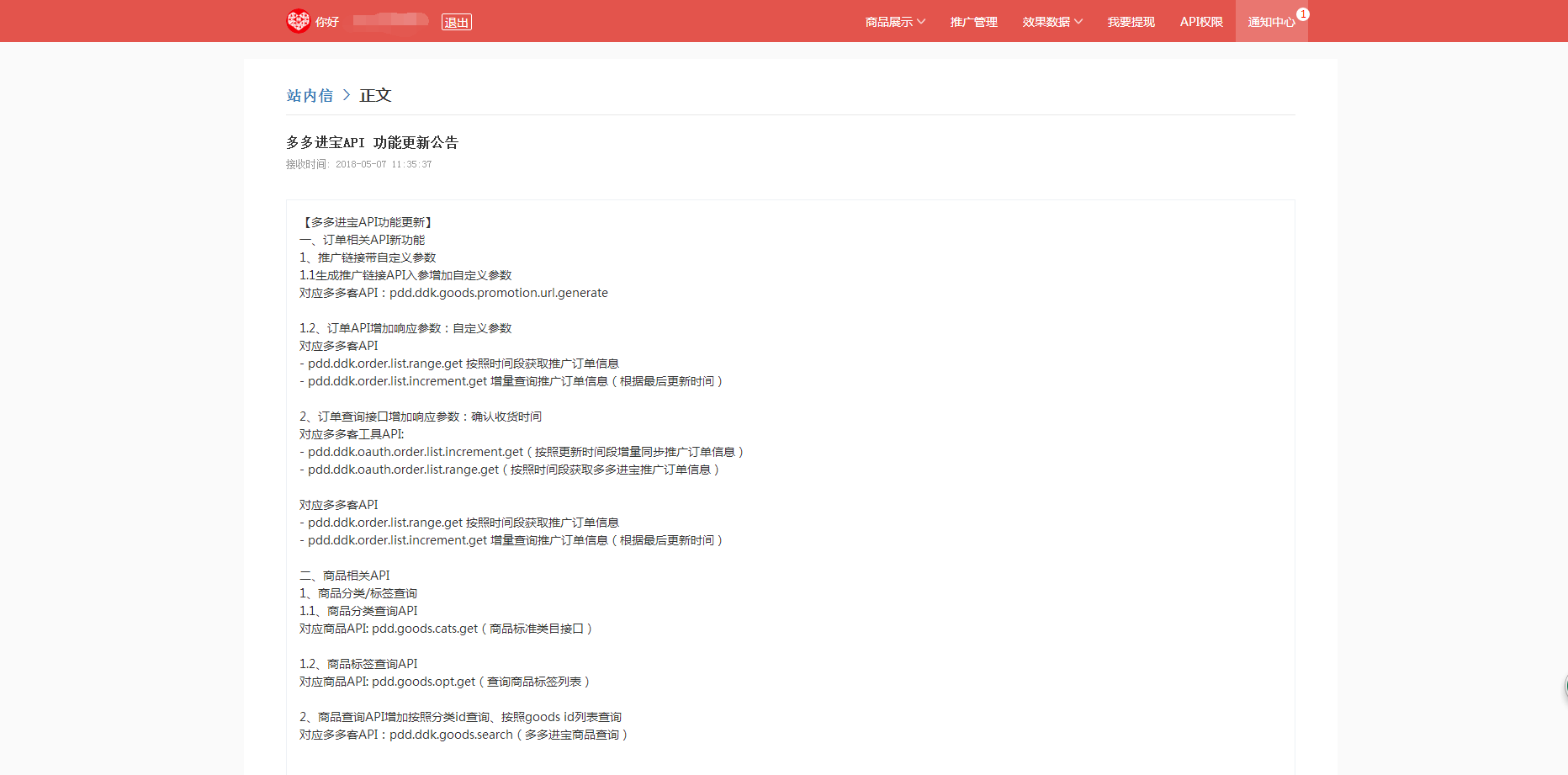Click the 接收时间 timestamp line

pyautogui.click(x=358, y=165)
